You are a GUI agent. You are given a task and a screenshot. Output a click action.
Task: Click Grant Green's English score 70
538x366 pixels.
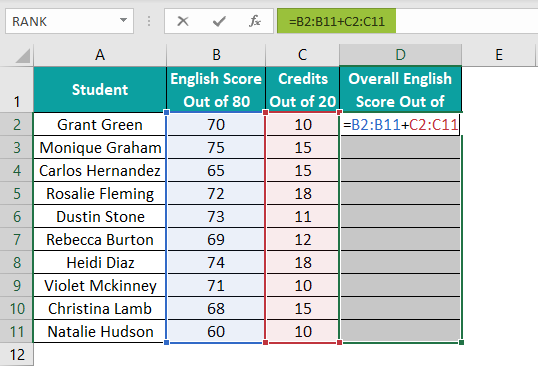pyautogui.click(x=216, y=124)
